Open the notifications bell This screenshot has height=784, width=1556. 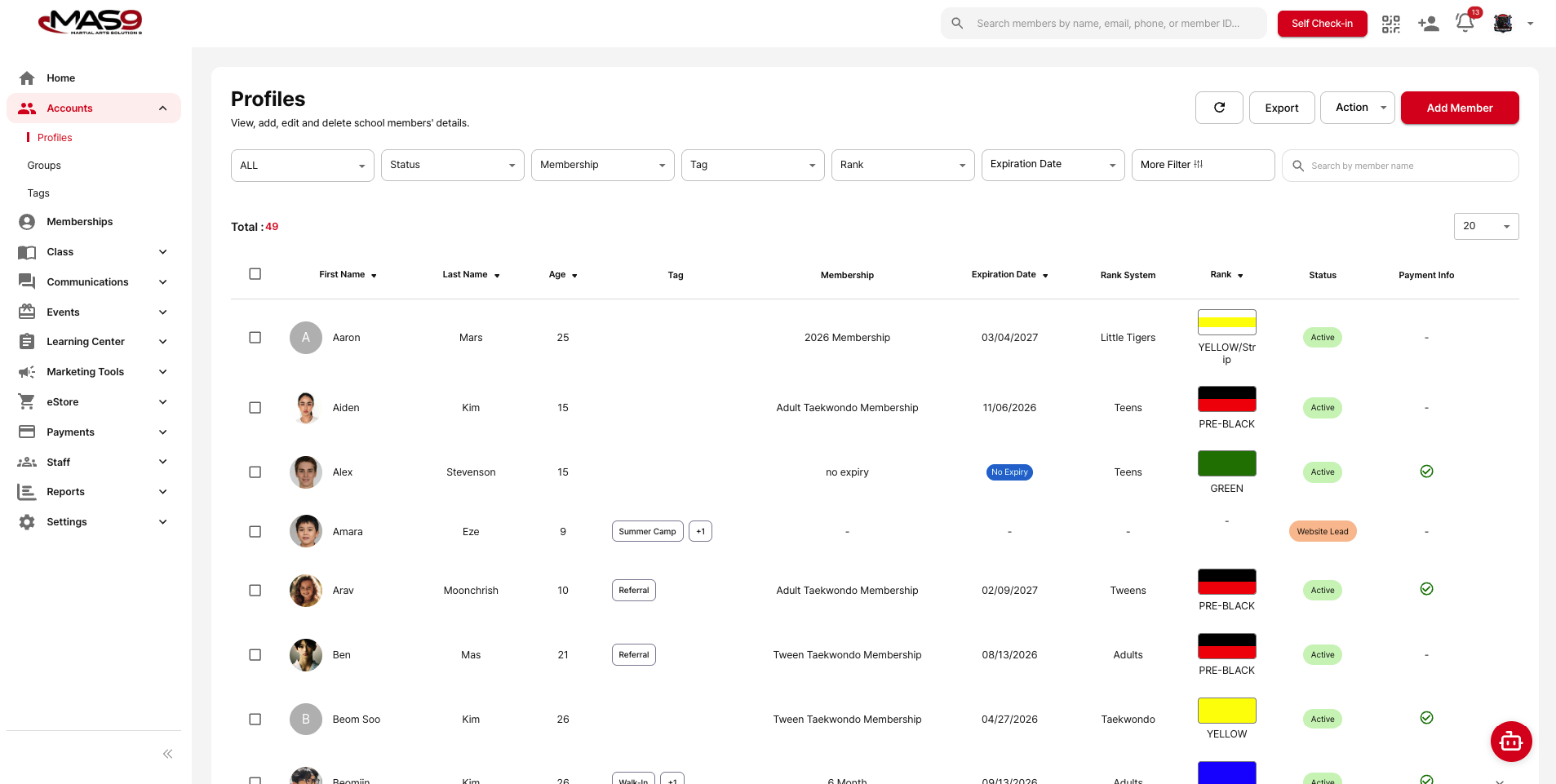(1465, 24)
